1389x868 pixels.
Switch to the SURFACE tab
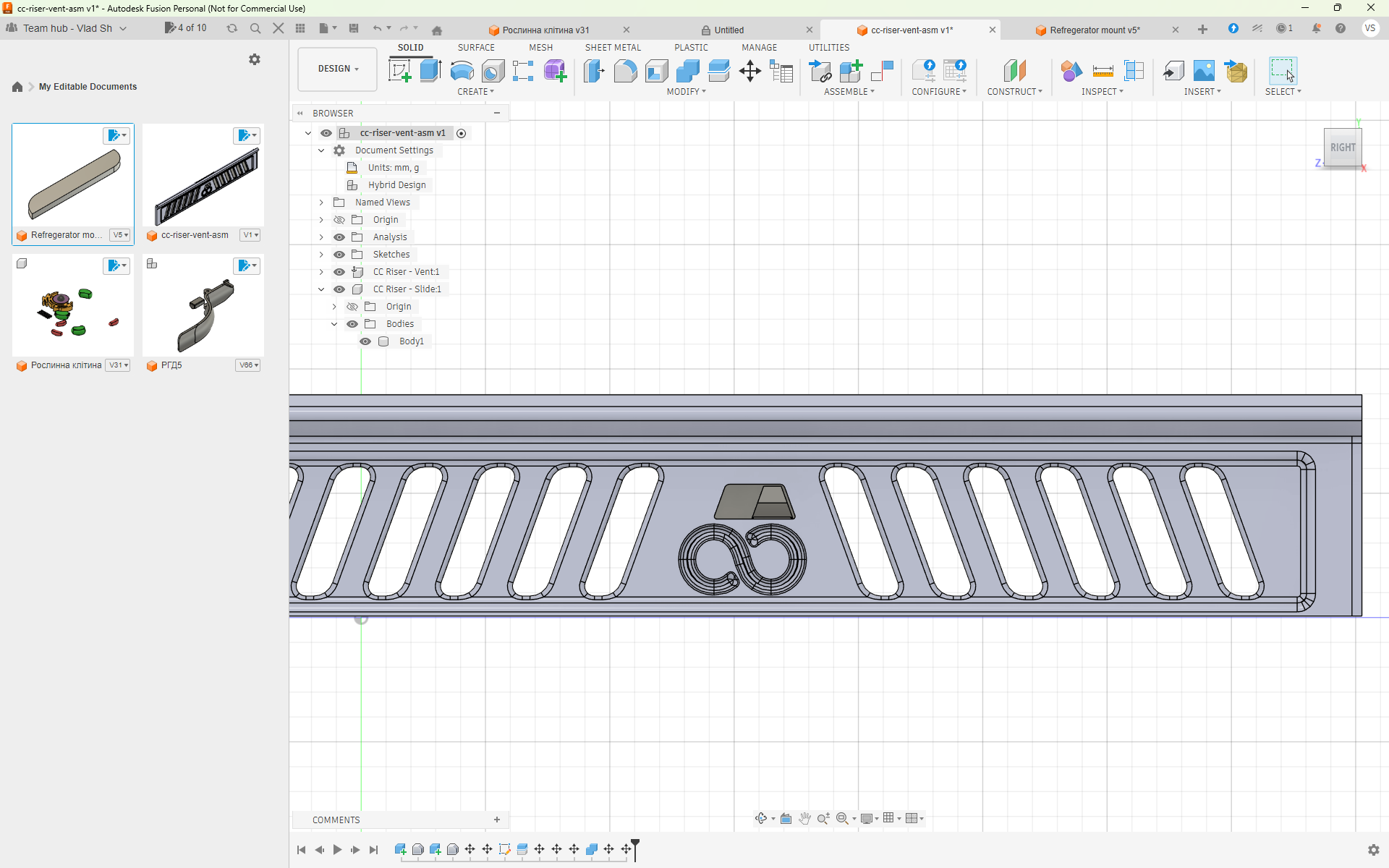click(476, 48)
